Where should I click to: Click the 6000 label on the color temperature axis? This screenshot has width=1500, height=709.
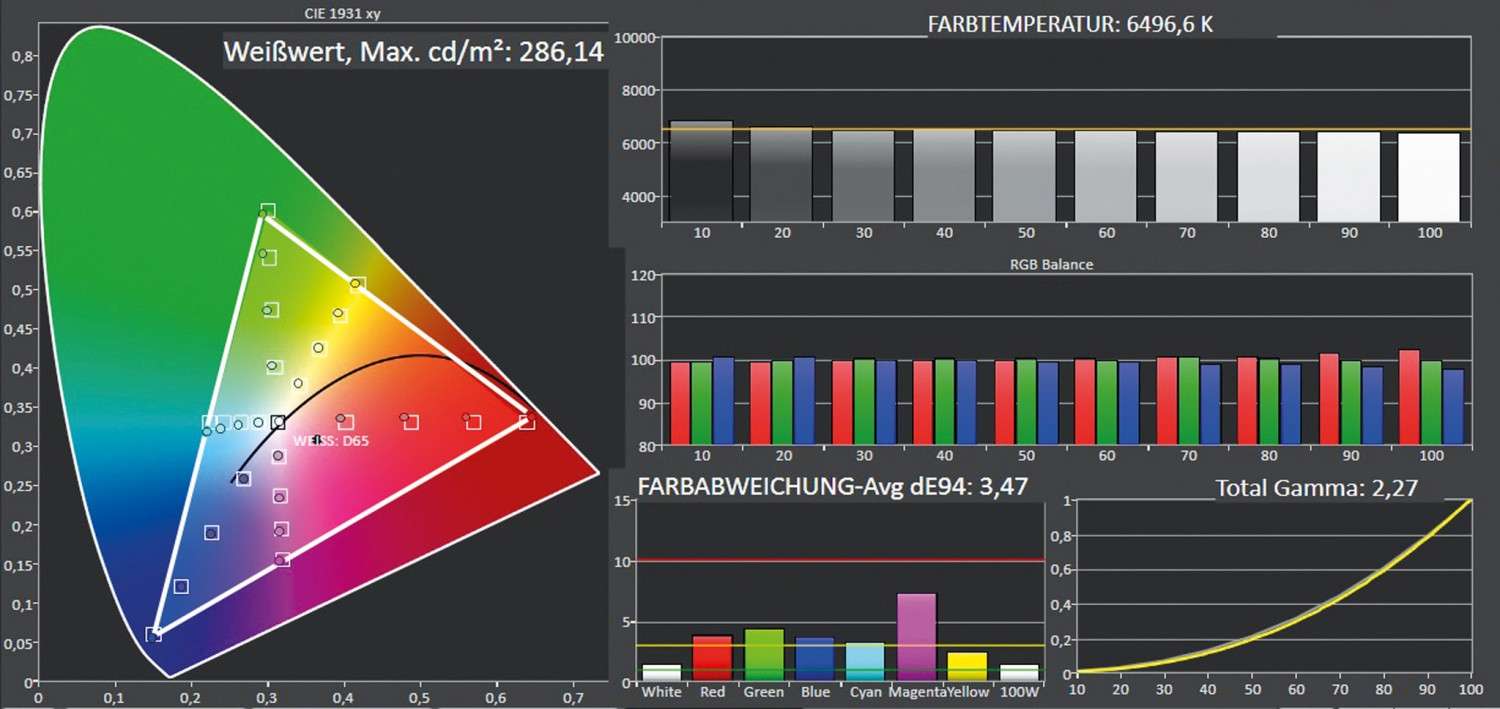click(x=637, y=144)
